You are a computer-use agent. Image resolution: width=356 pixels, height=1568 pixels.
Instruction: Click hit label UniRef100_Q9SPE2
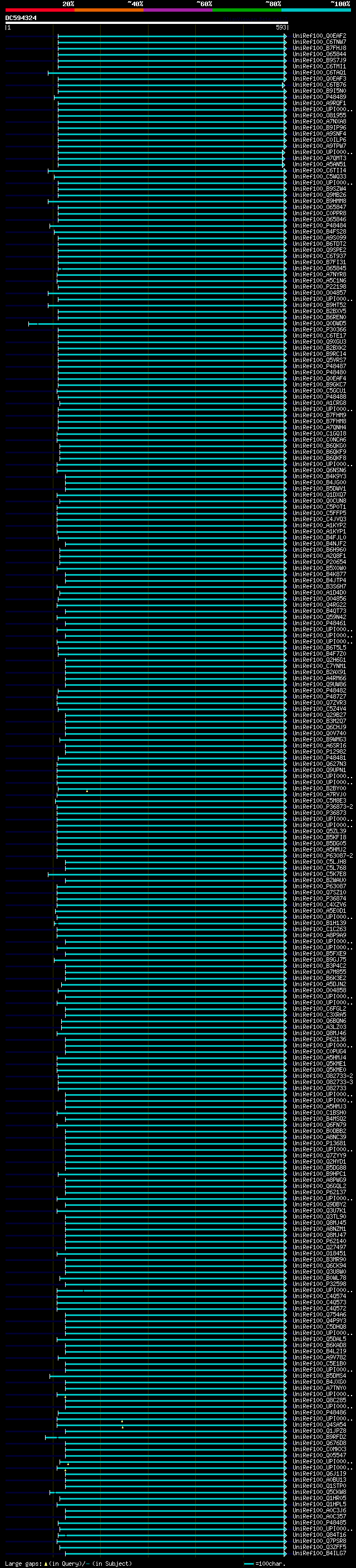point(319,250)
